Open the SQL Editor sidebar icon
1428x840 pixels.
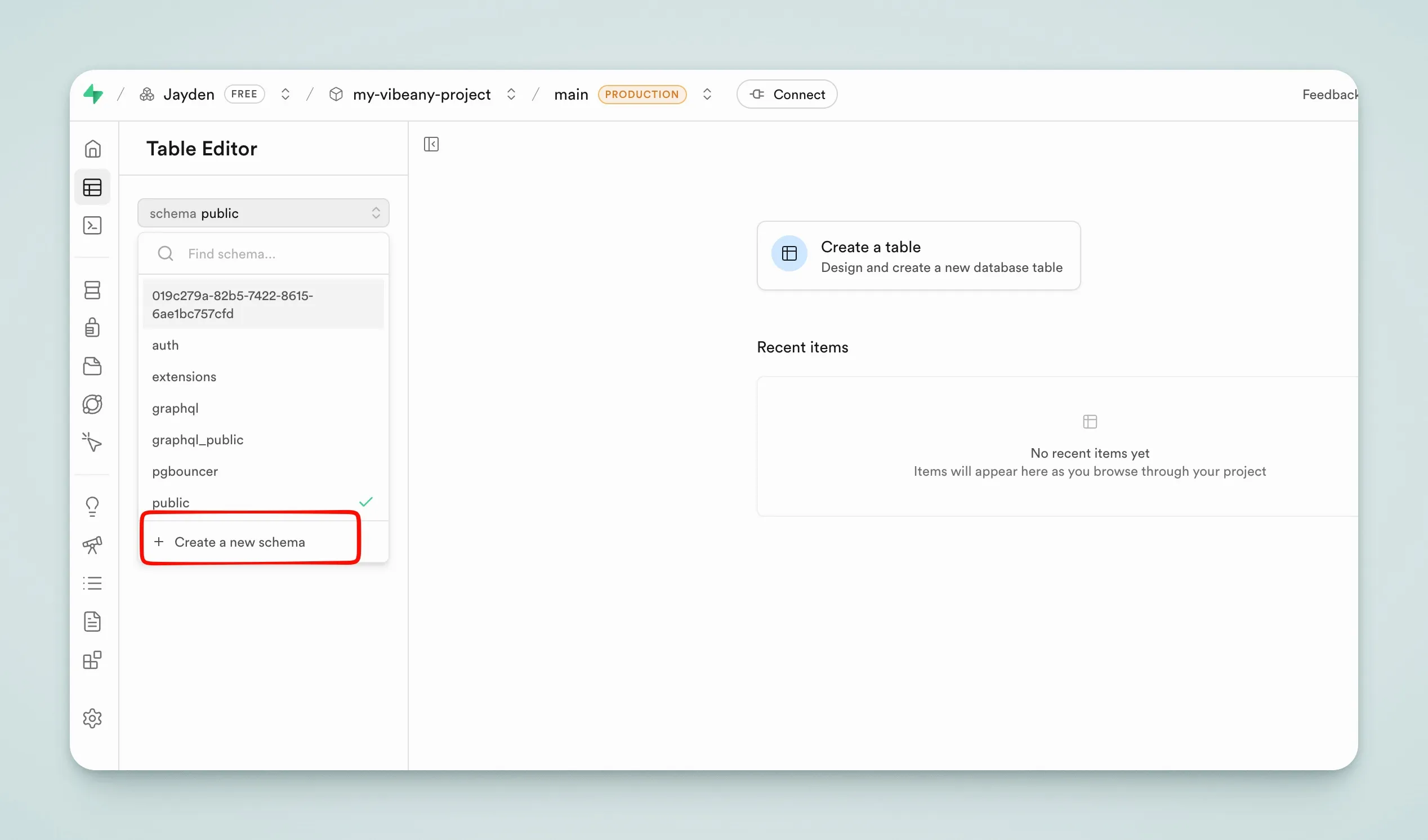pyautogui.click(x=92, y=225)
